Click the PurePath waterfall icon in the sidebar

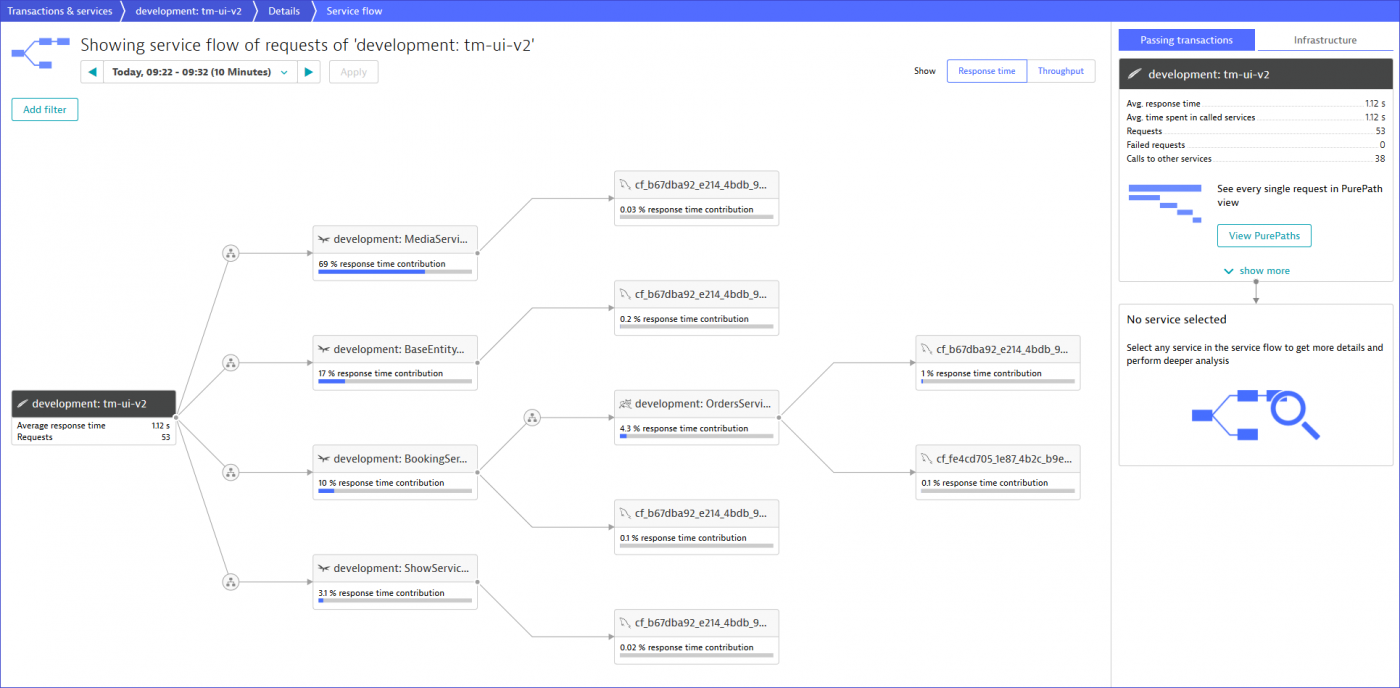click(1164, 203)
